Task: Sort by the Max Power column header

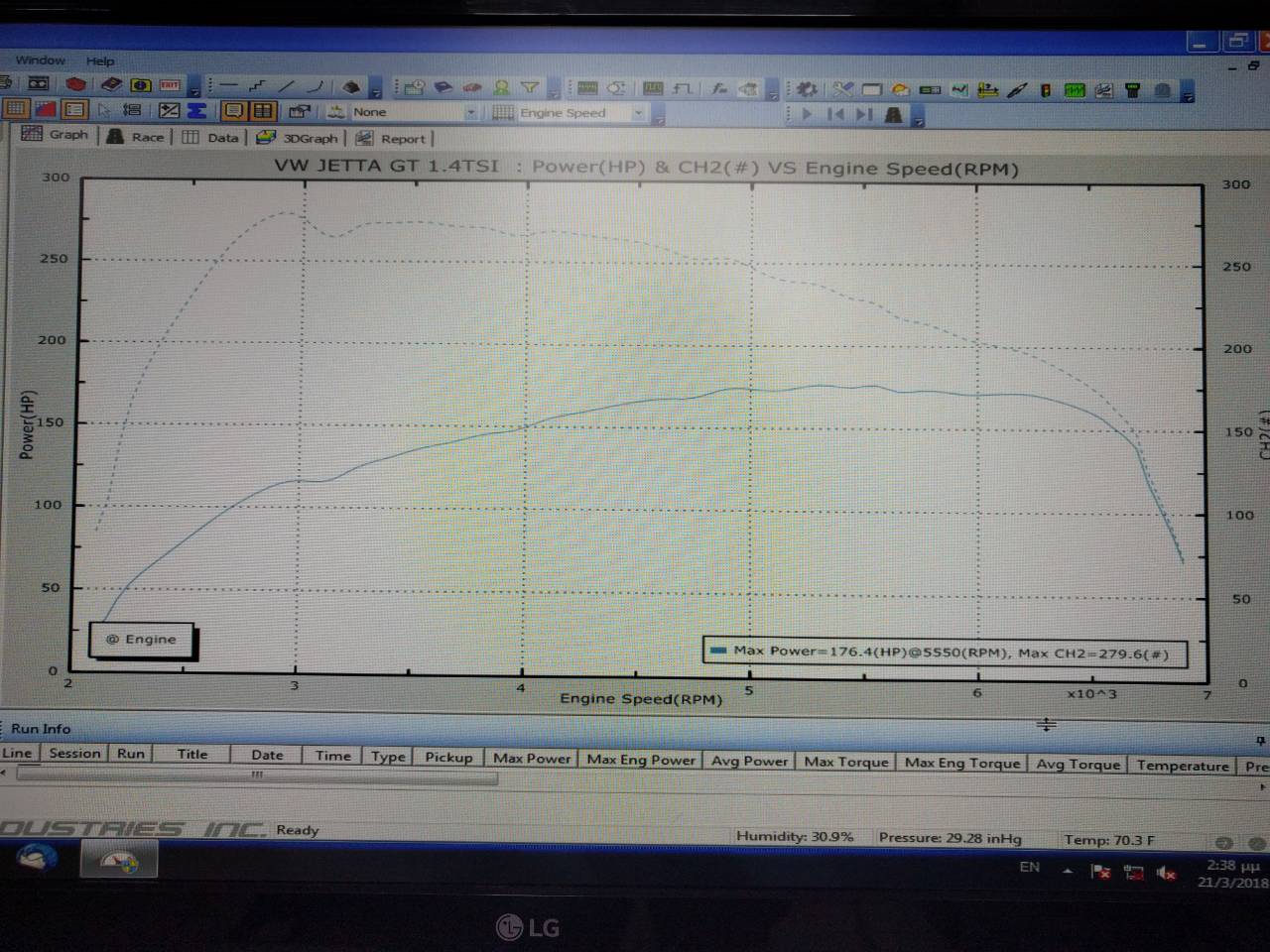Action: (532, 759)
